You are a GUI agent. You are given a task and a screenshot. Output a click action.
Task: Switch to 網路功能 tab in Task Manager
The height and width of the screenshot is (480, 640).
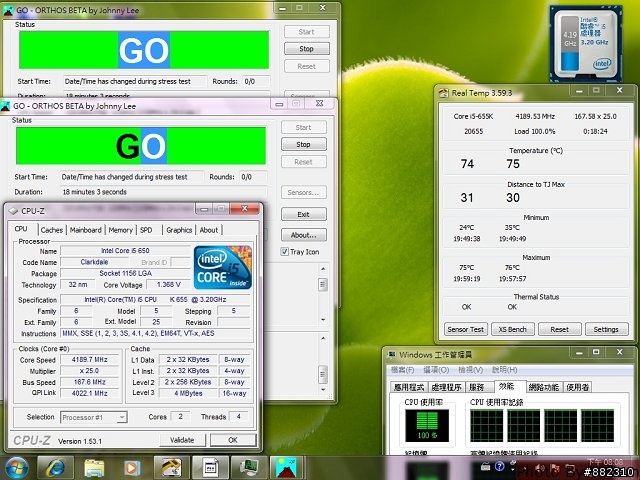[x=543, y=387]
